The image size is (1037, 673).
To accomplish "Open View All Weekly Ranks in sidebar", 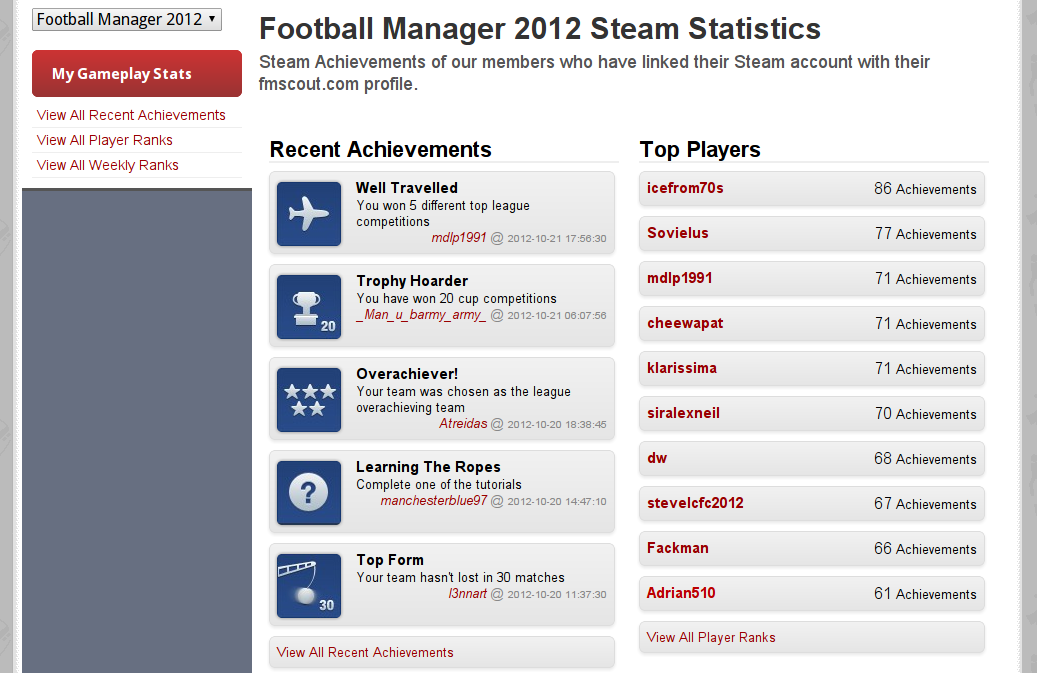I will point(108,165).
